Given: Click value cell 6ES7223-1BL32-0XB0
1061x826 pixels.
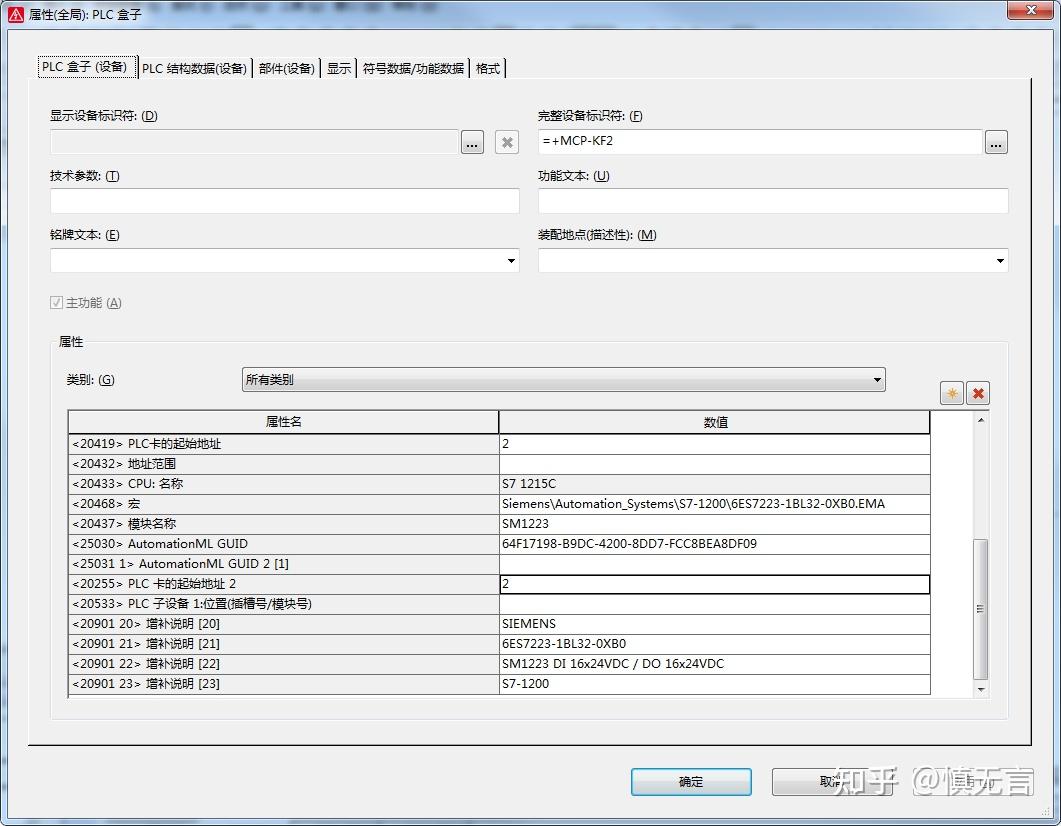Looking at the screenshot, I should point(715,644).
